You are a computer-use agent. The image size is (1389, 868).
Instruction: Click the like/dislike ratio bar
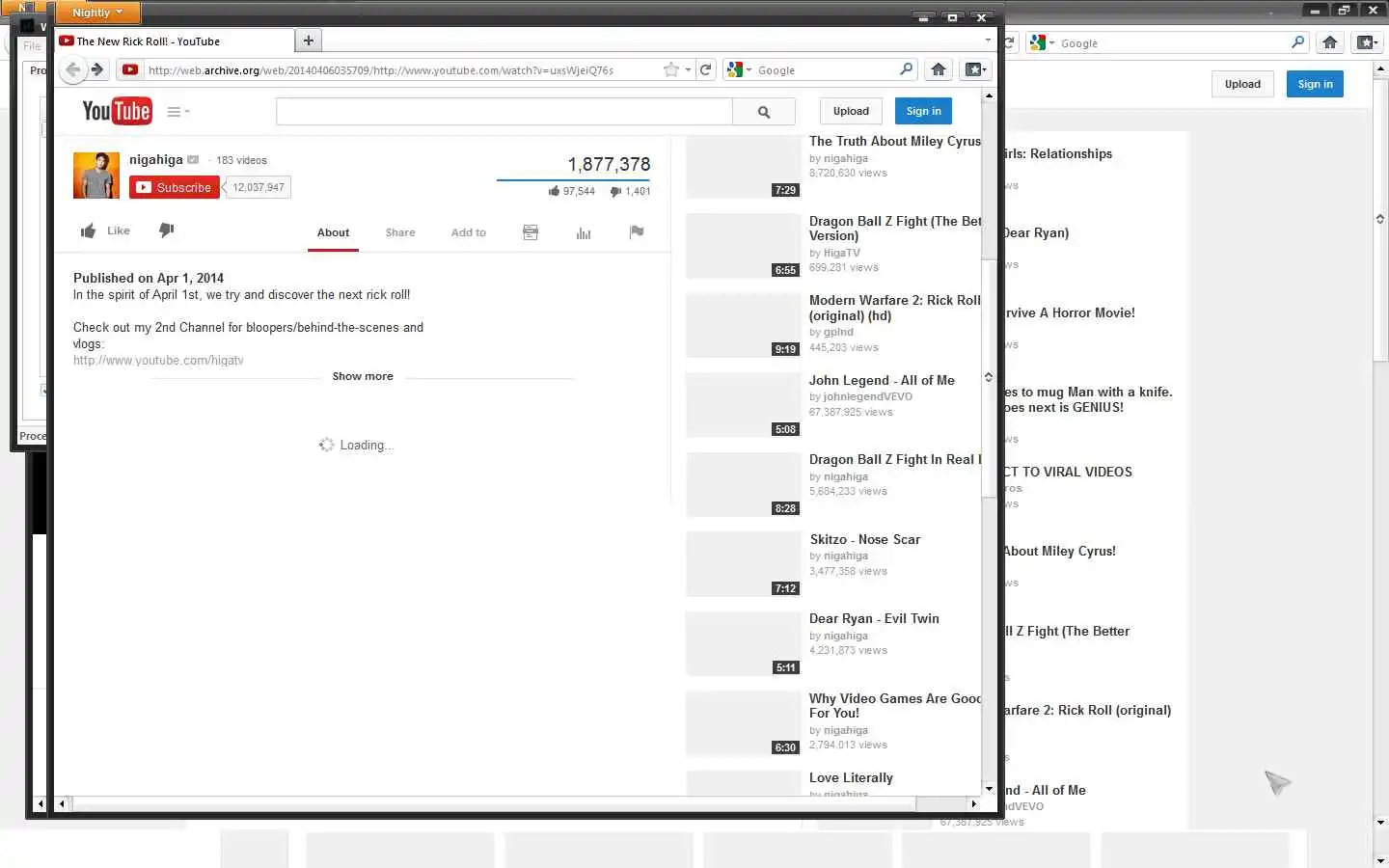573,179
